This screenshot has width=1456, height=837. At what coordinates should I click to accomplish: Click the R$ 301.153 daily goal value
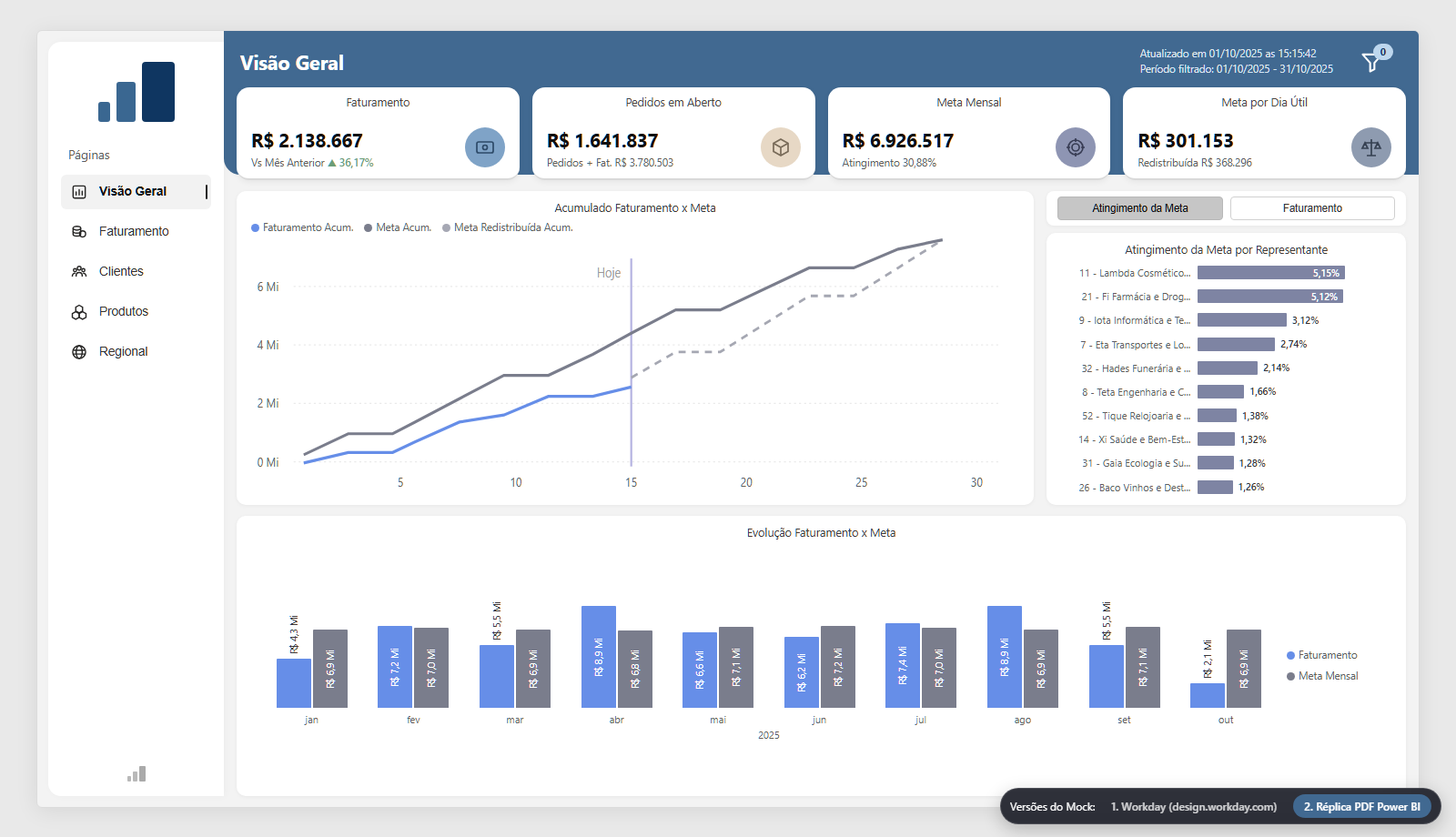(x=1186, y=141)
